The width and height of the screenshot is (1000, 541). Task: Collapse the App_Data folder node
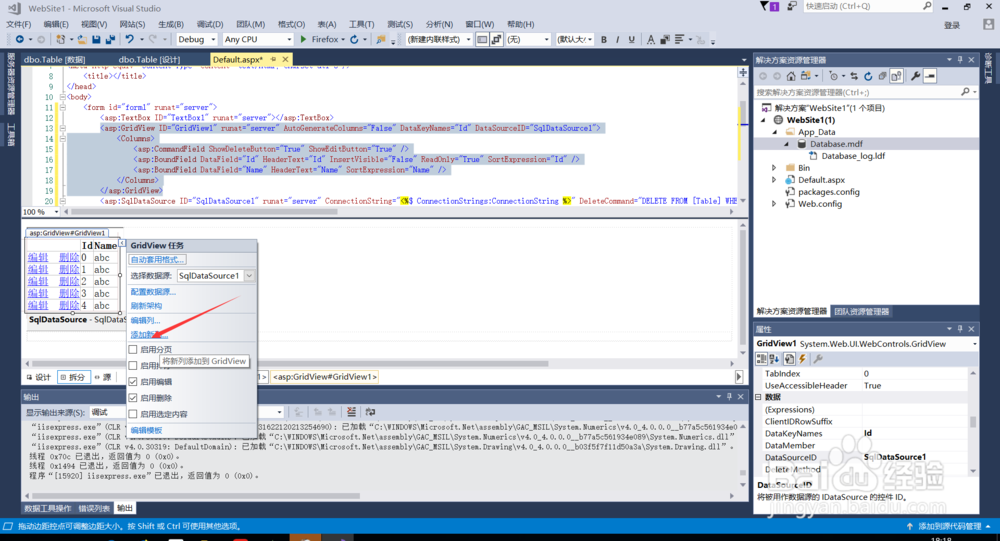point(775,132)
